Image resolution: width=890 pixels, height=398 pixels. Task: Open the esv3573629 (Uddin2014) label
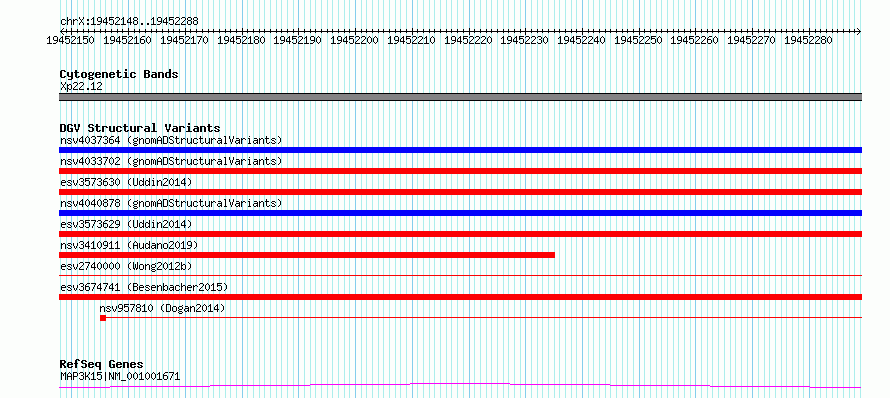point(126,224)
